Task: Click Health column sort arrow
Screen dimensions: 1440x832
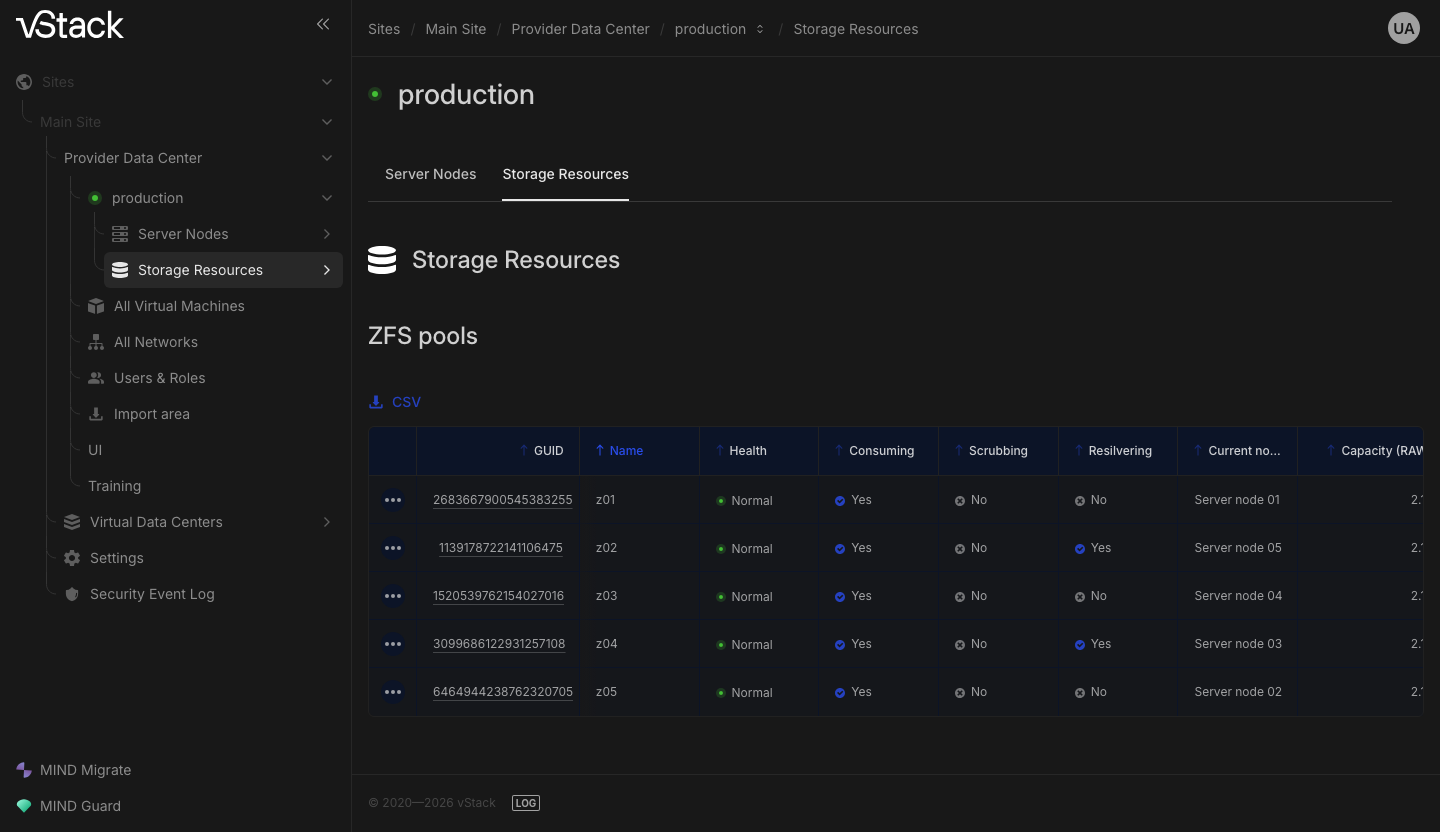Action: [x=720, y=451]
